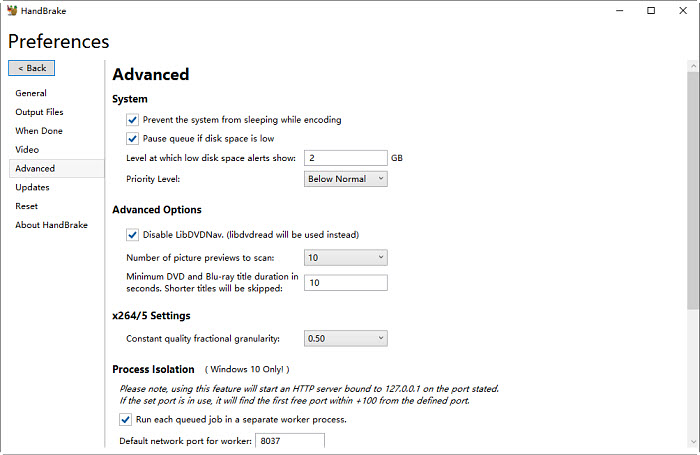
Task: Click the default network port field
Action: (x=290, y=441)
